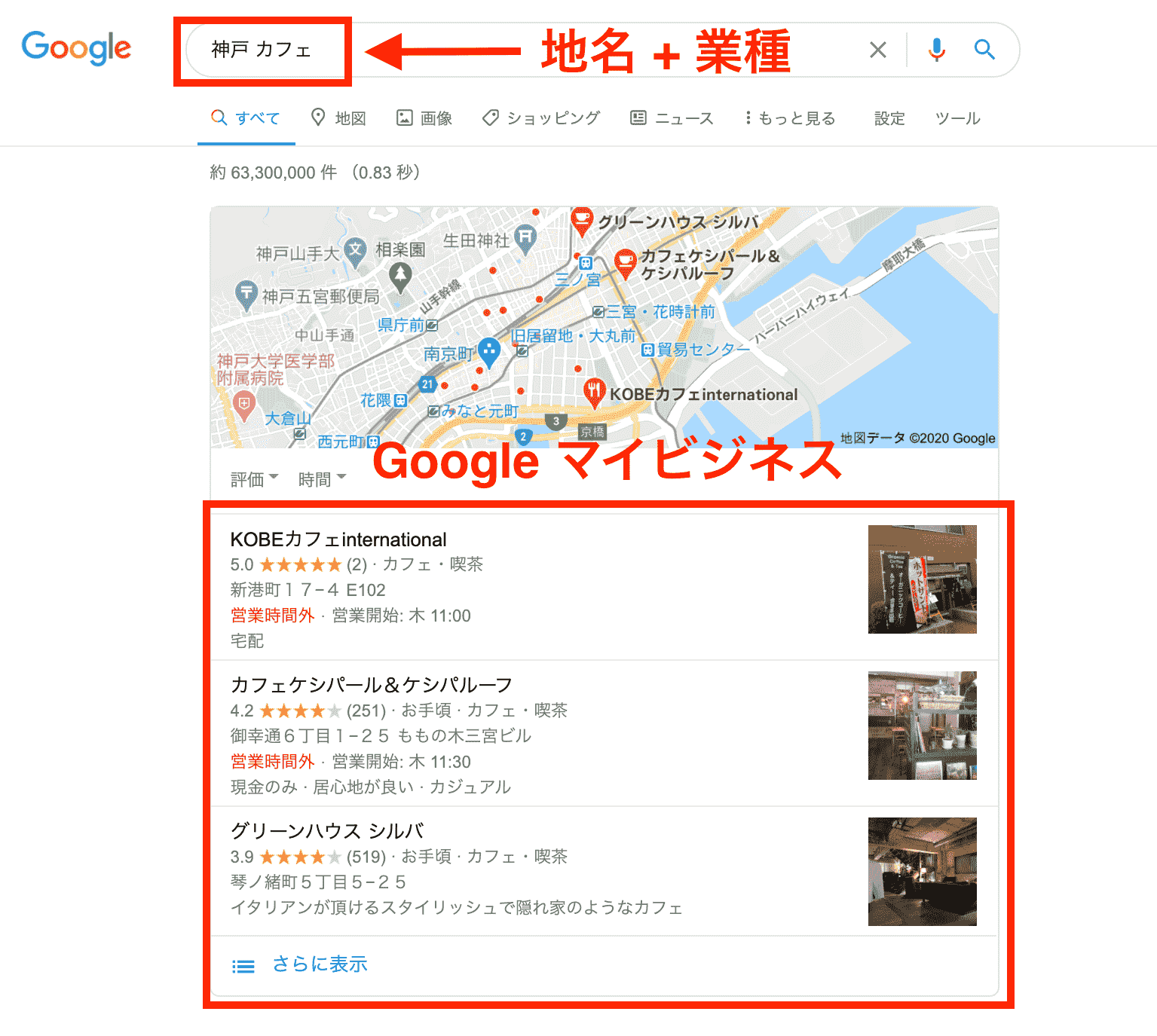Screen dimensions: 1157x1036
Task: Open 設定 settings menu
Action: 889,118
